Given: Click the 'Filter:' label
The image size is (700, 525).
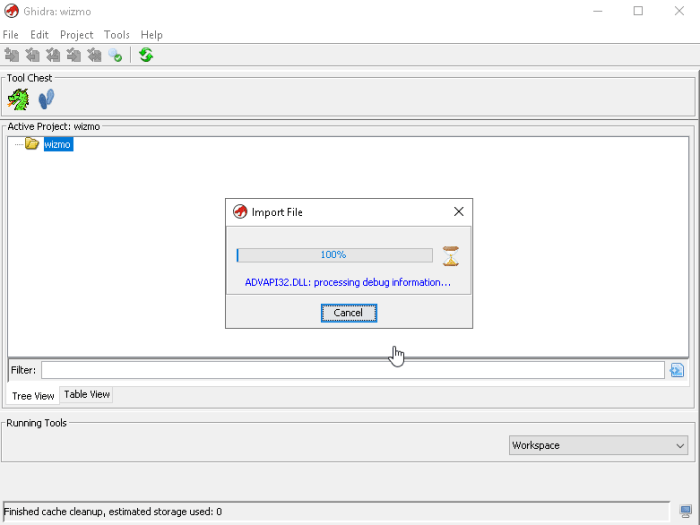Looking at the screenshot, I should click(23, 370).
